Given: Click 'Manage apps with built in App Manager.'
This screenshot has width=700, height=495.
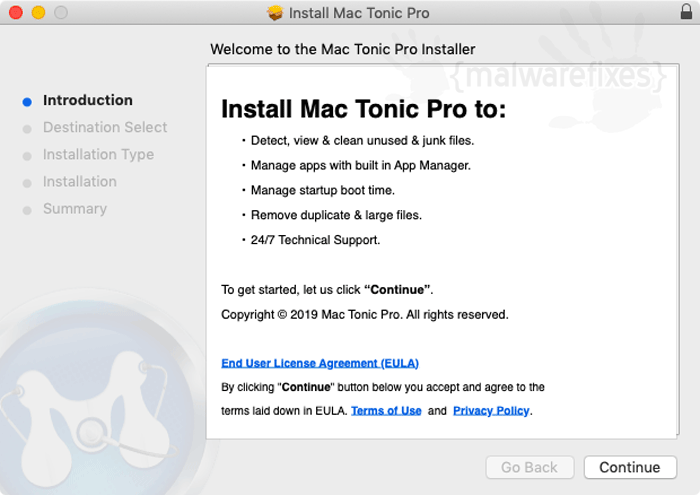Looking at the screenshot, I should point(361,166).
